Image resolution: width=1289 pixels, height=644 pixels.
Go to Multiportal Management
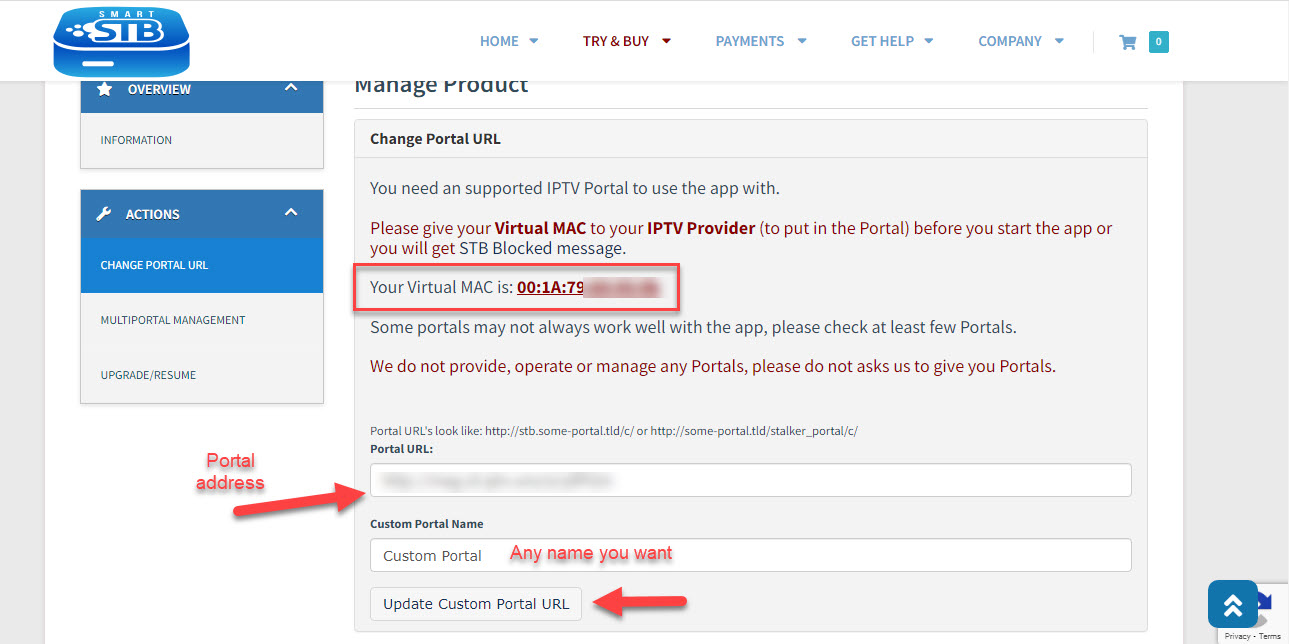click(x=173, y=320)
